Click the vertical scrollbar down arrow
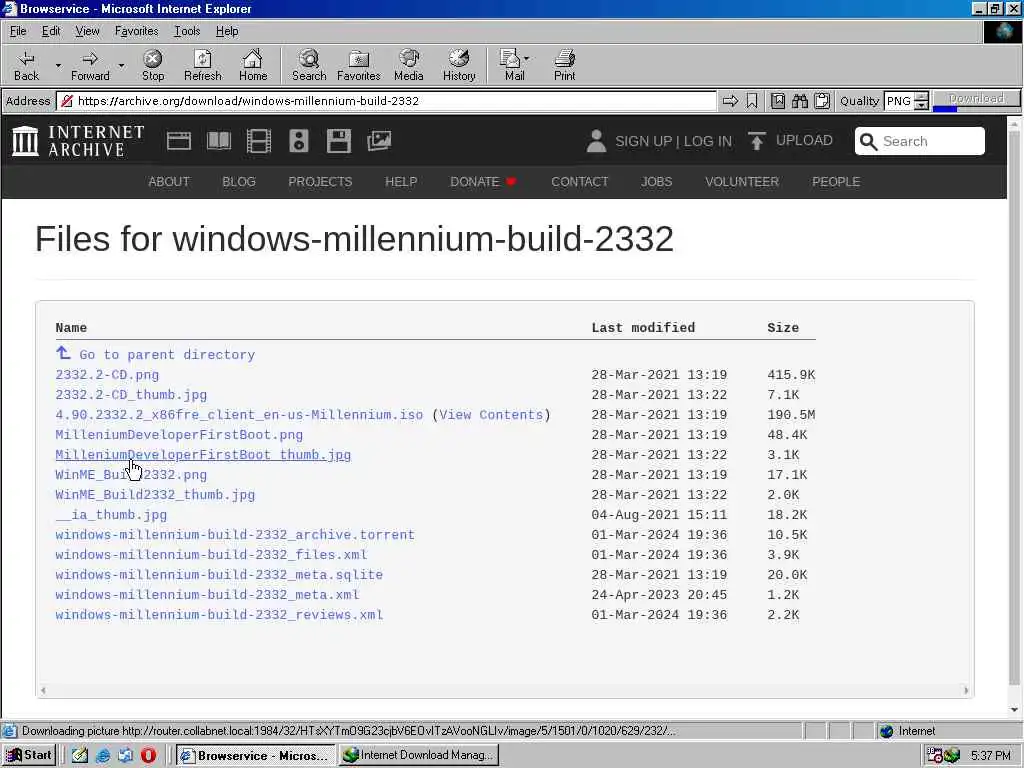 pyautogui.click(x=1014, y=710)
